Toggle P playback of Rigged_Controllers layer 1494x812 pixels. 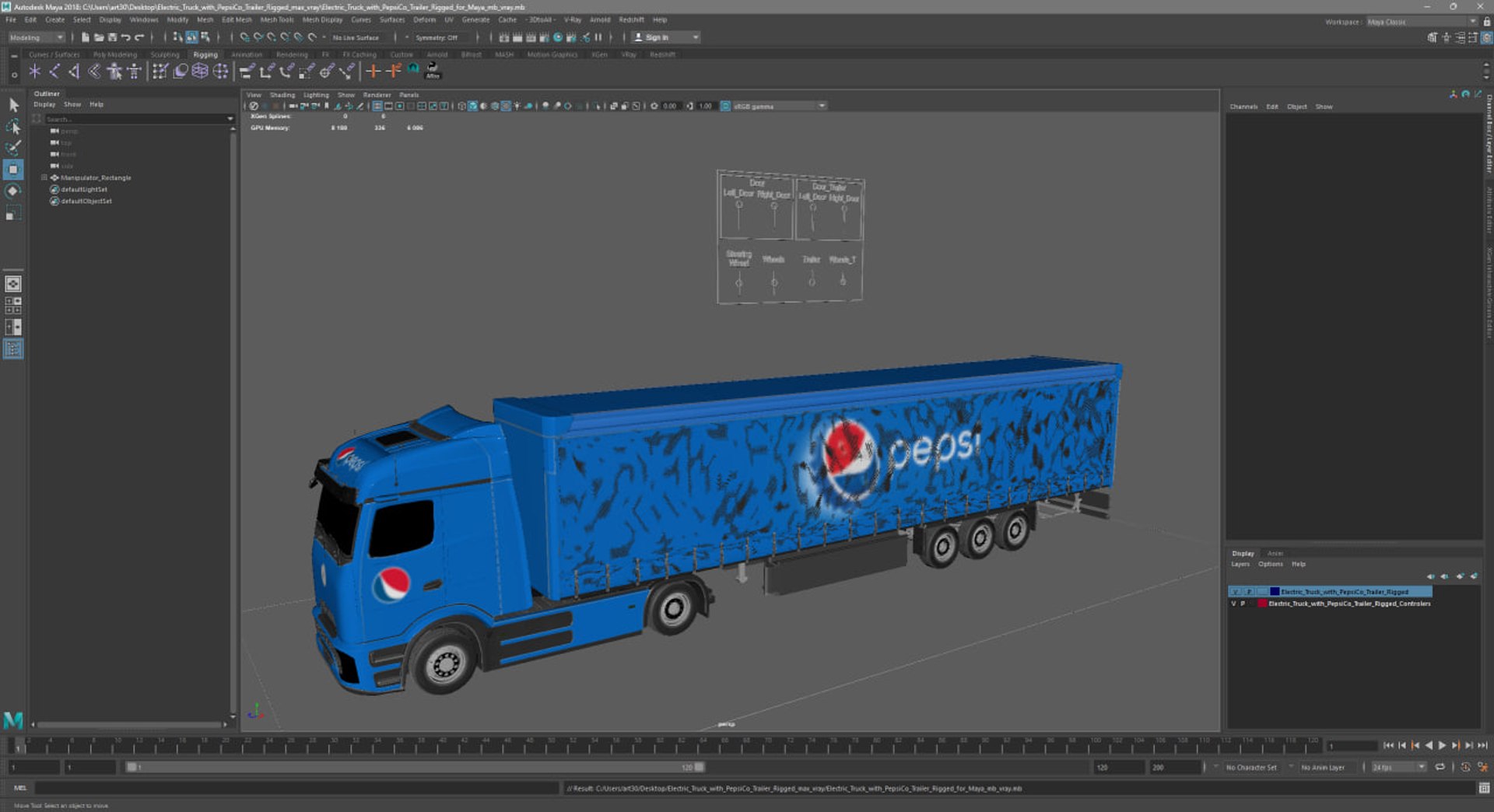coord(1243,604)
